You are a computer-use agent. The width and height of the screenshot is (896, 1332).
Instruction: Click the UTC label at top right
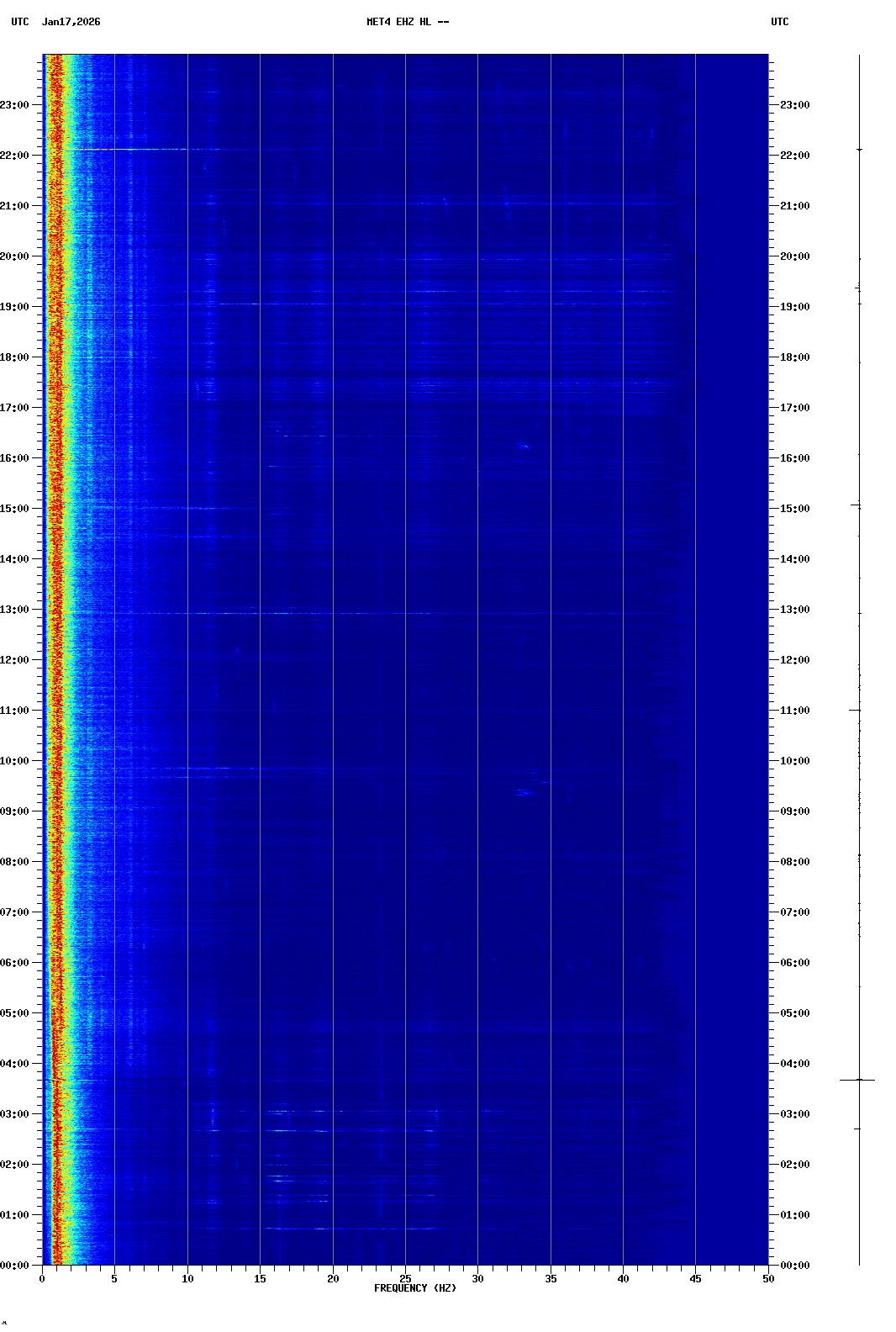coord(779,22)
